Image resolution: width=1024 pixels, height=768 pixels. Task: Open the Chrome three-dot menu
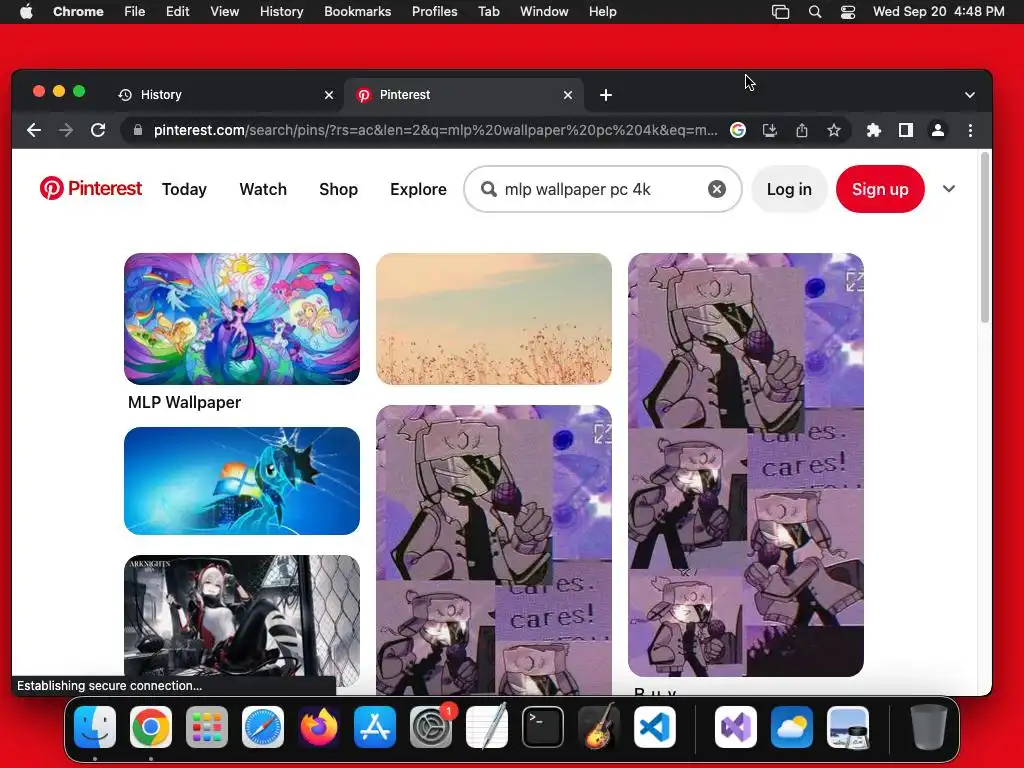[x=970, y=130]
